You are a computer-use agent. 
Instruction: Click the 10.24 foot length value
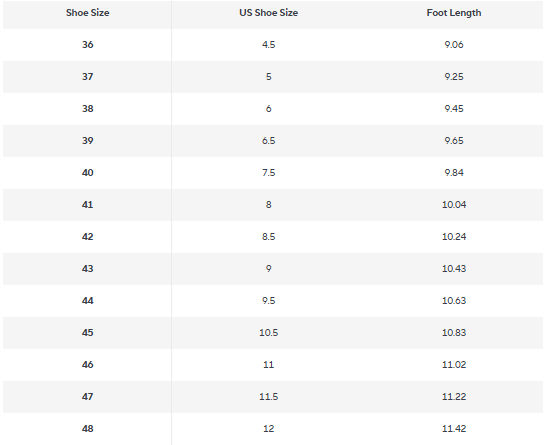[x=454, y=237]
